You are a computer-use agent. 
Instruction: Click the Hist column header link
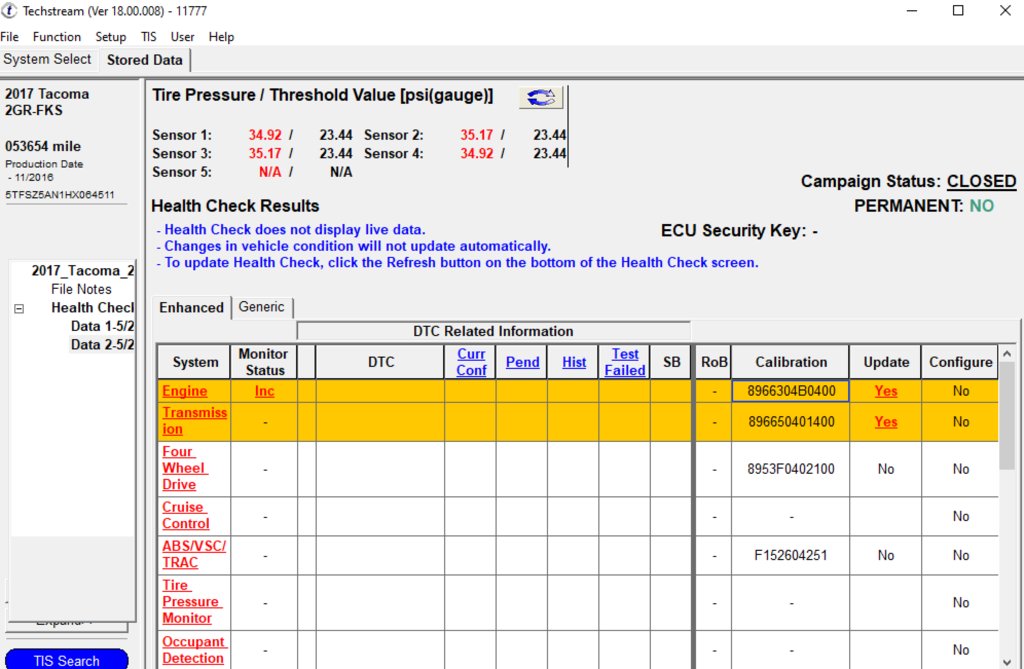pos(574,362)
